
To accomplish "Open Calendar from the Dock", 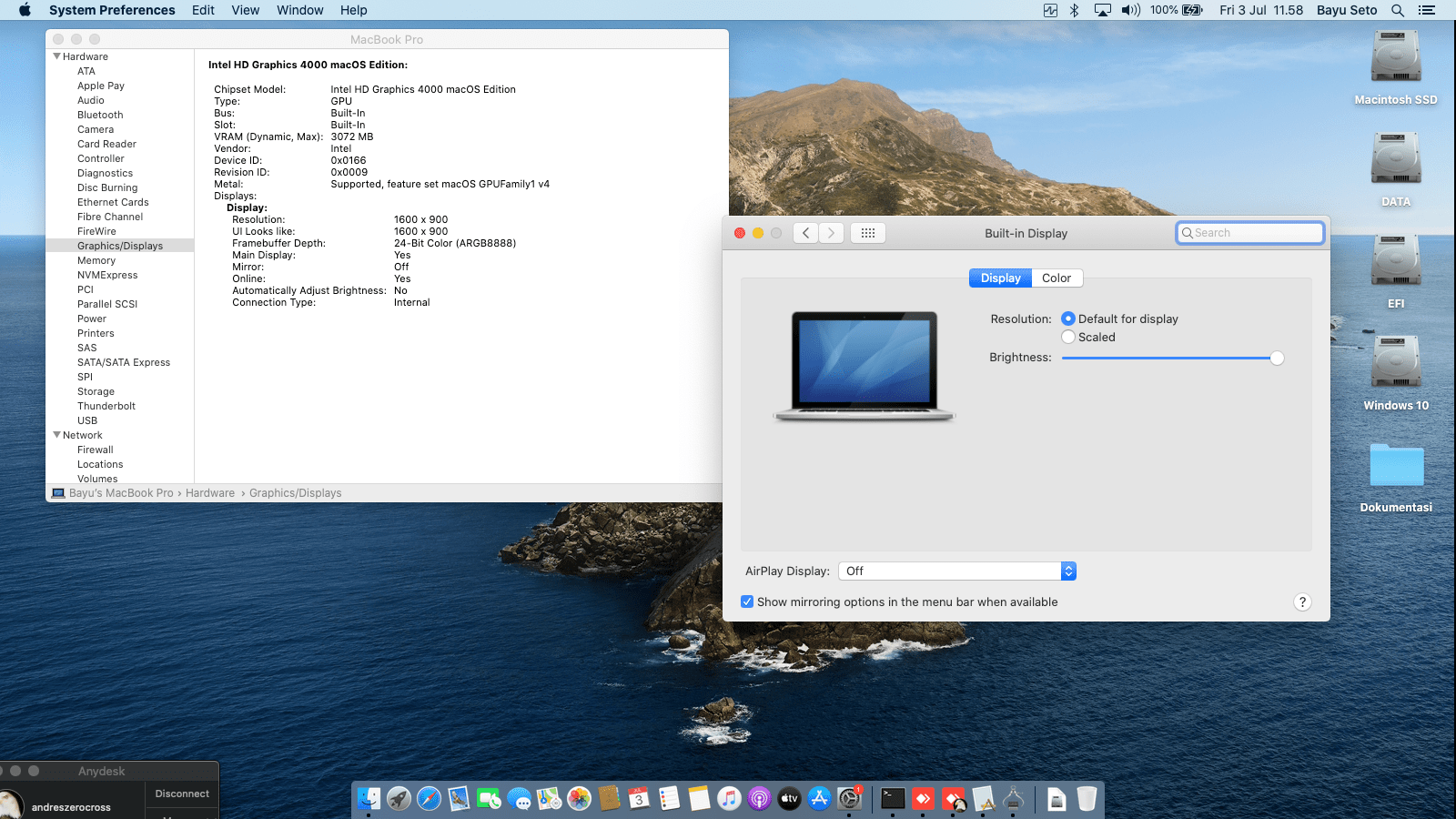I will tap(639, 799).
